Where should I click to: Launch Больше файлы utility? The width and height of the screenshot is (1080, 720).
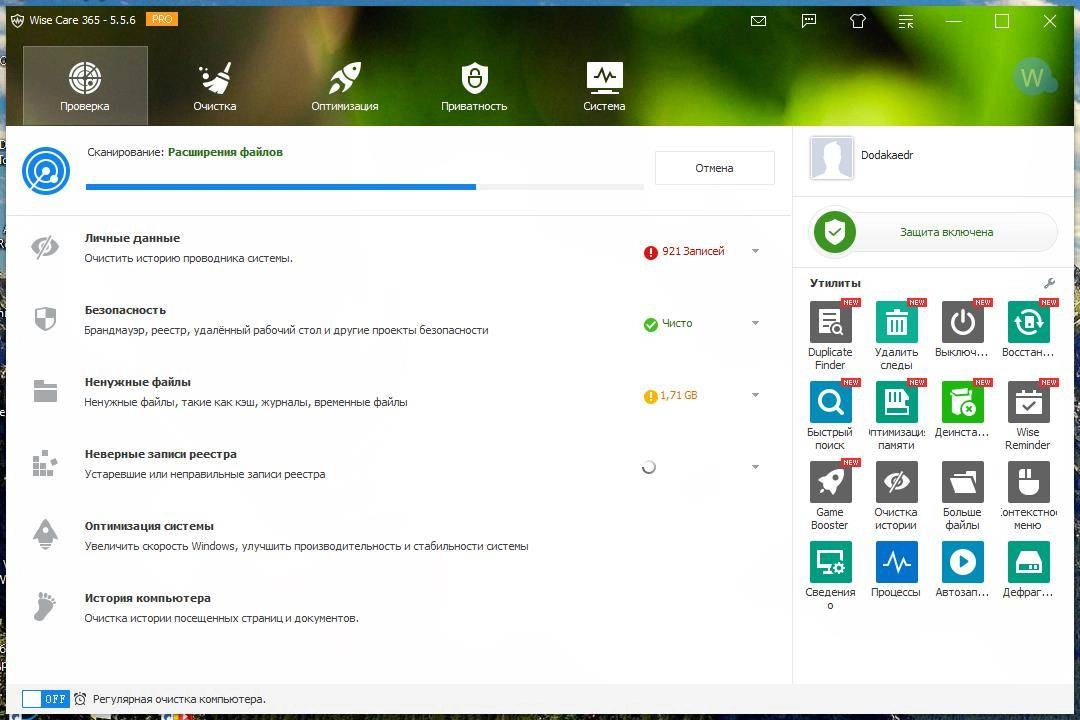click(x=962, y=482)
